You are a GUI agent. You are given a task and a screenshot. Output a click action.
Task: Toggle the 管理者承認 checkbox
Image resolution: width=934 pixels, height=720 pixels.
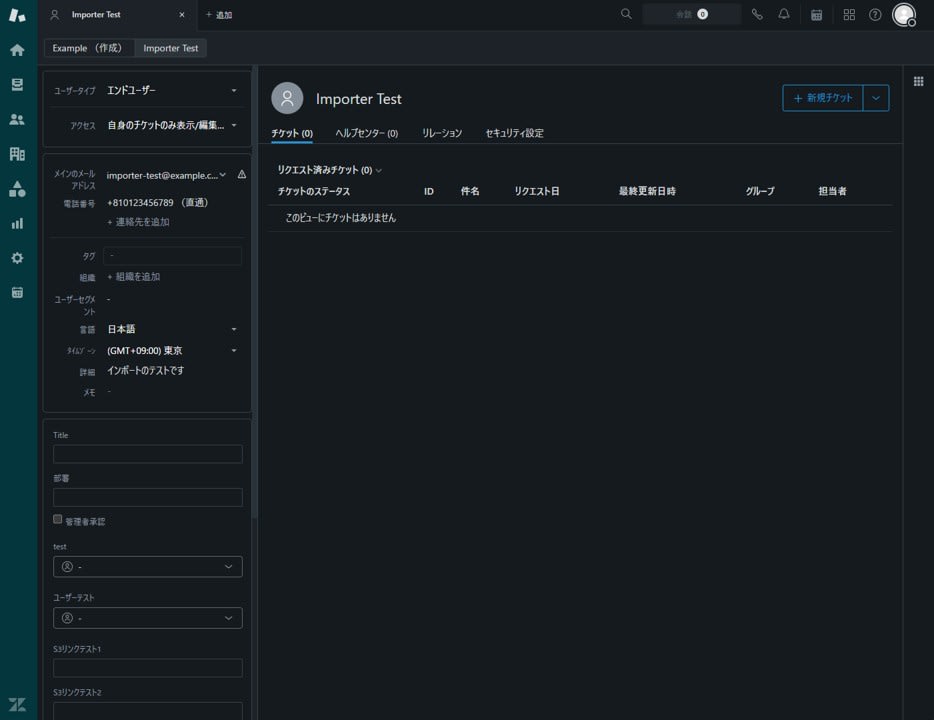point(58,520)
